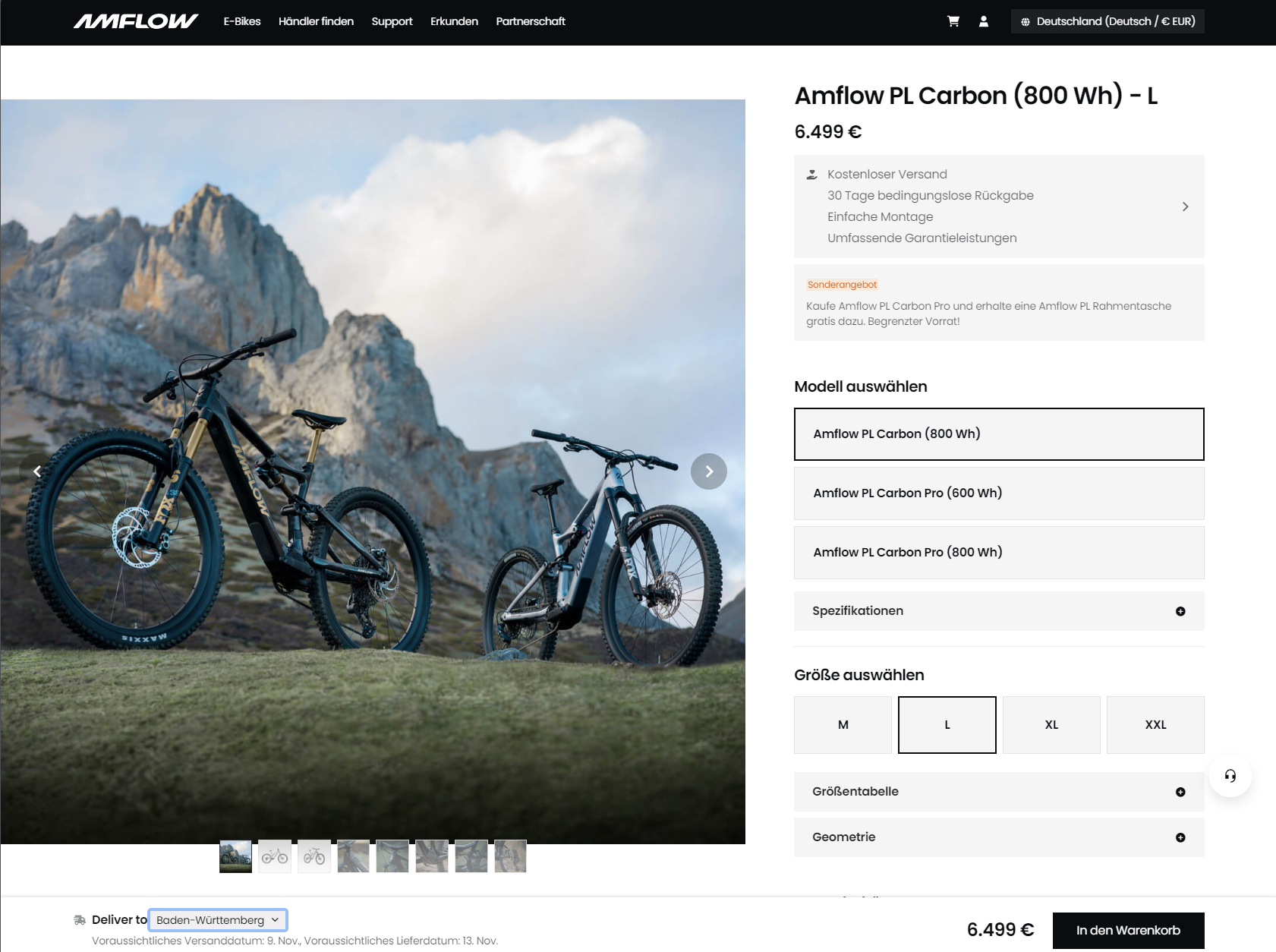Image resolution: width=1276 pixels, height=952 pixels.
Task: Click the Umfassende Garantieleistungen text
Action: click(x=922, y=238)
